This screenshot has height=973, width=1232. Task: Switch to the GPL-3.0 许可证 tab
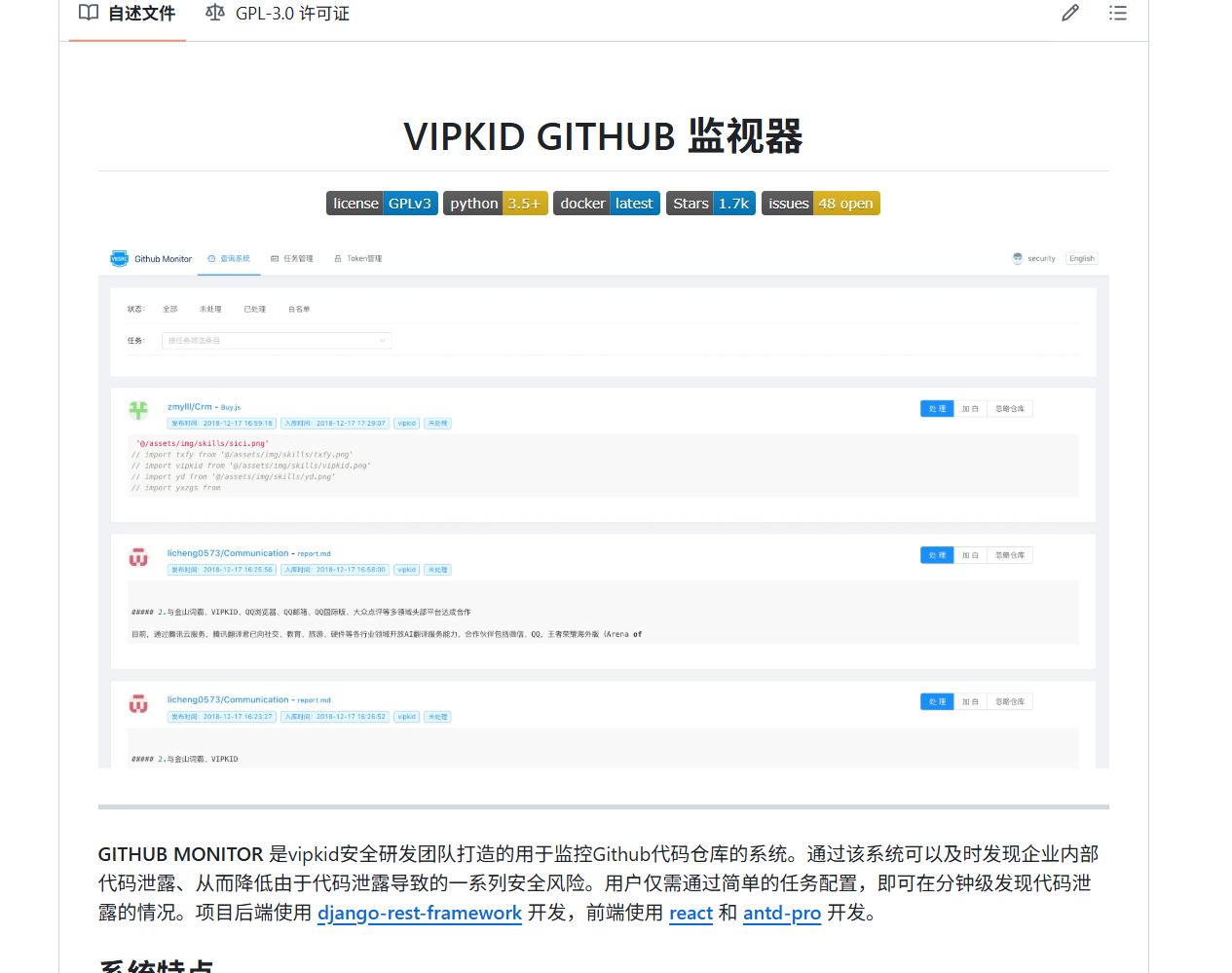[278, 14]
